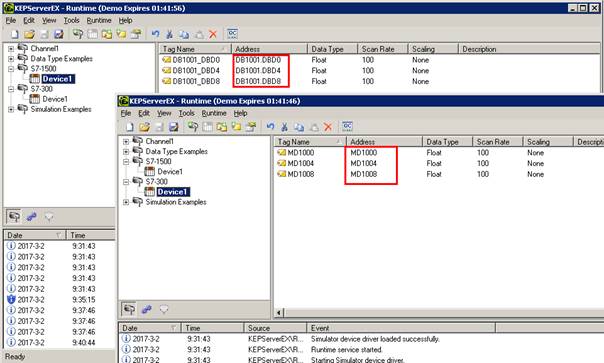Collapse S7-1500 channel in front window tree

[x=126, y=161]
